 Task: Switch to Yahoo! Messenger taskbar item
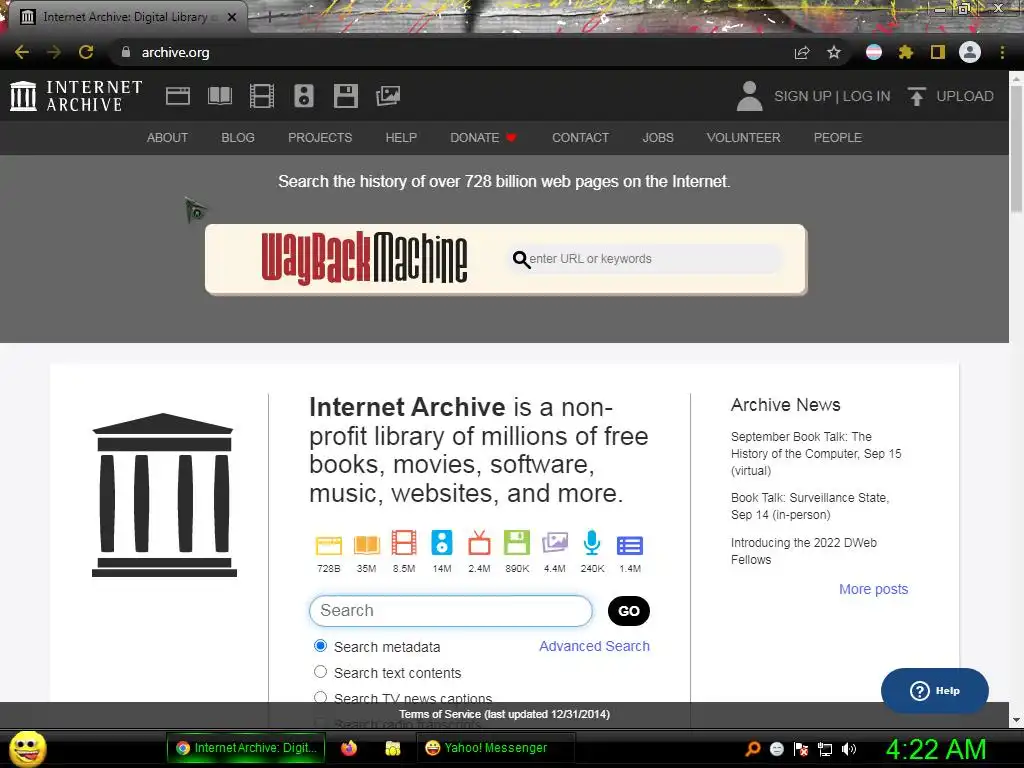coord(496,748)
